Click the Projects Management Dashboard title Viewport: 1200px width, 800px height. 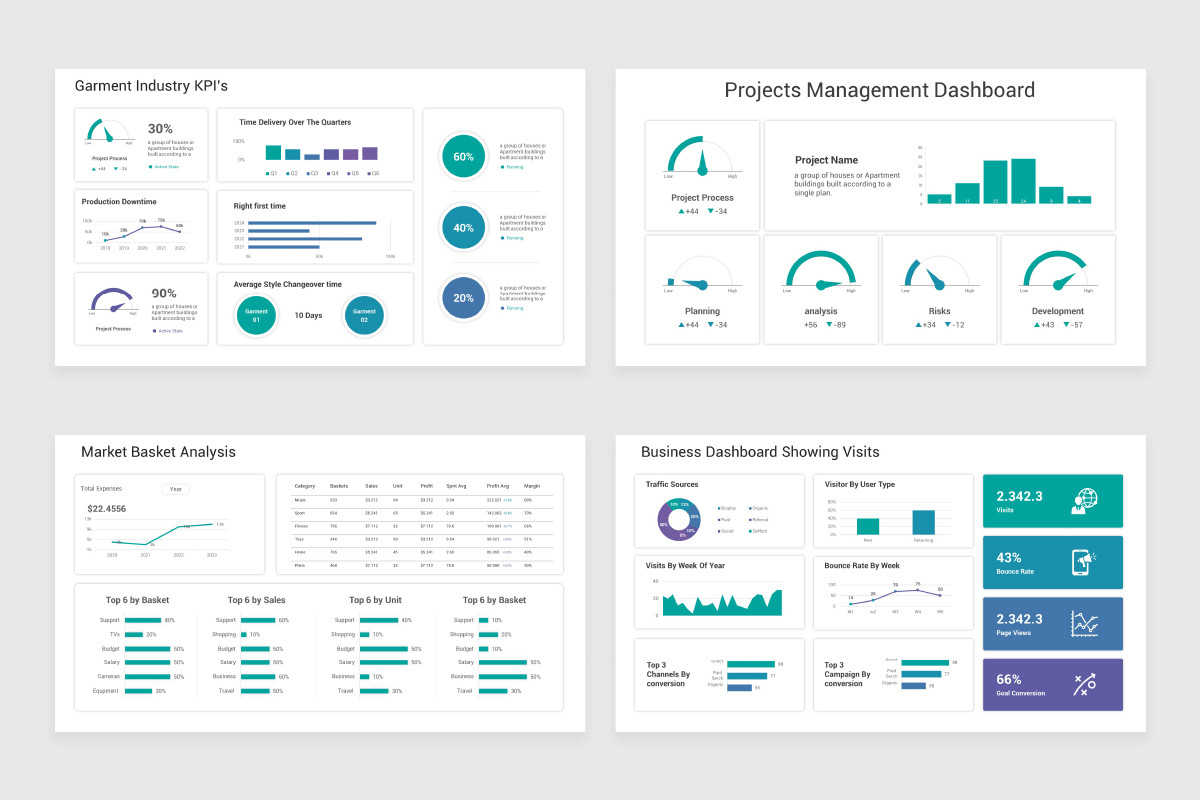880,90
